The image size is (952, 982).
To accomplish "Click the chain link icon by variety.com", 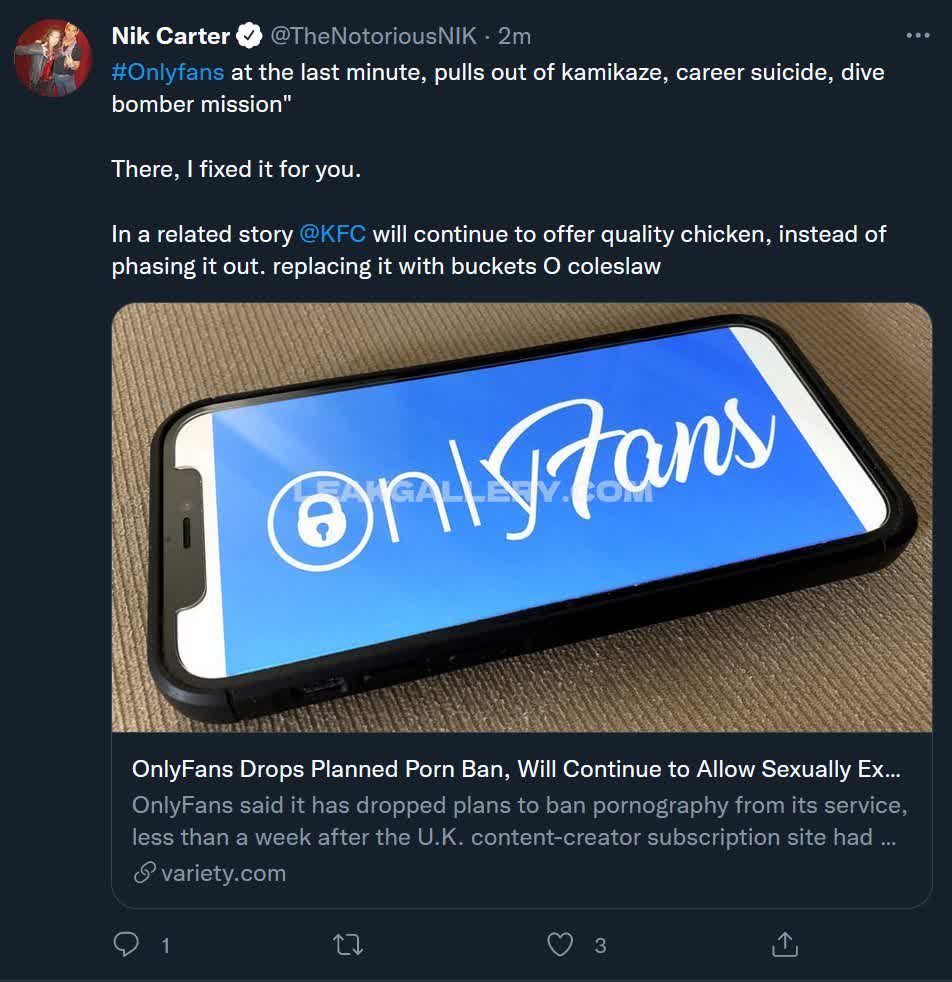I will point(144,873).
